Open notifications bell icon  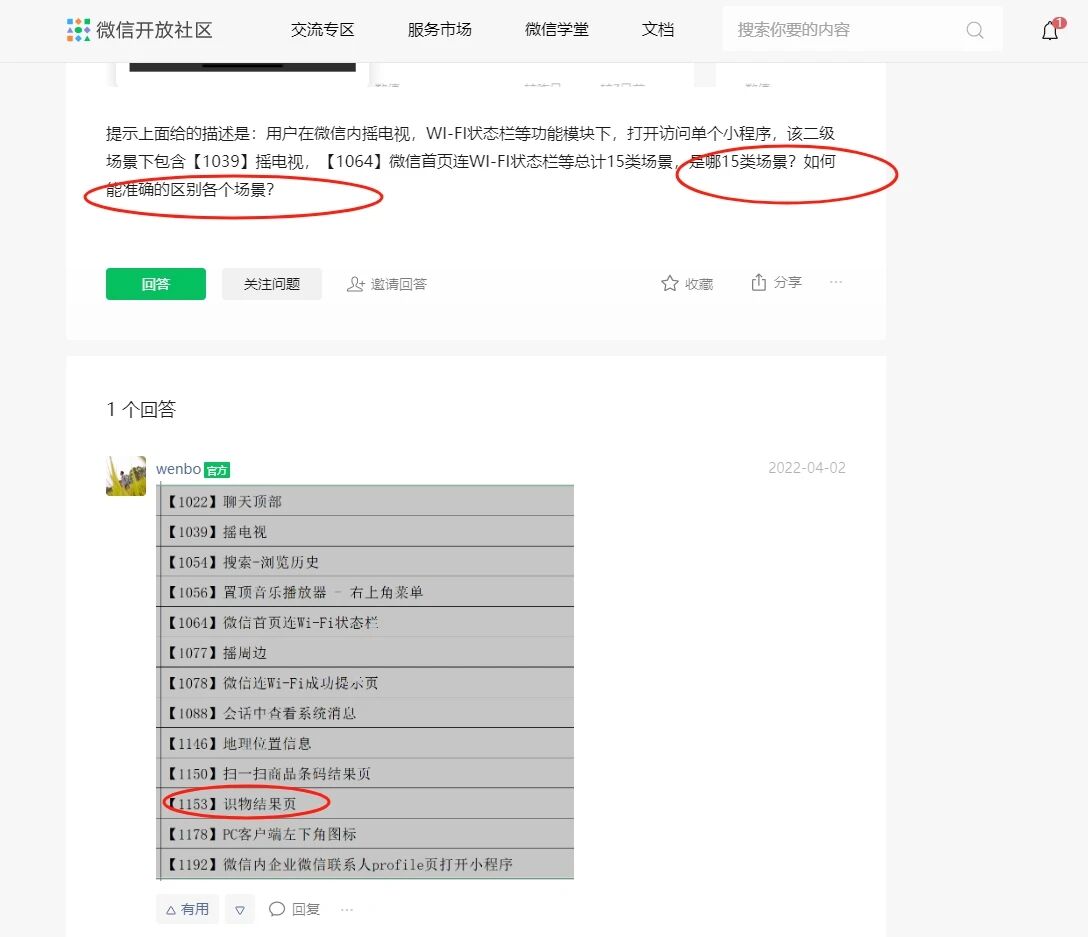coord(1050,31)
